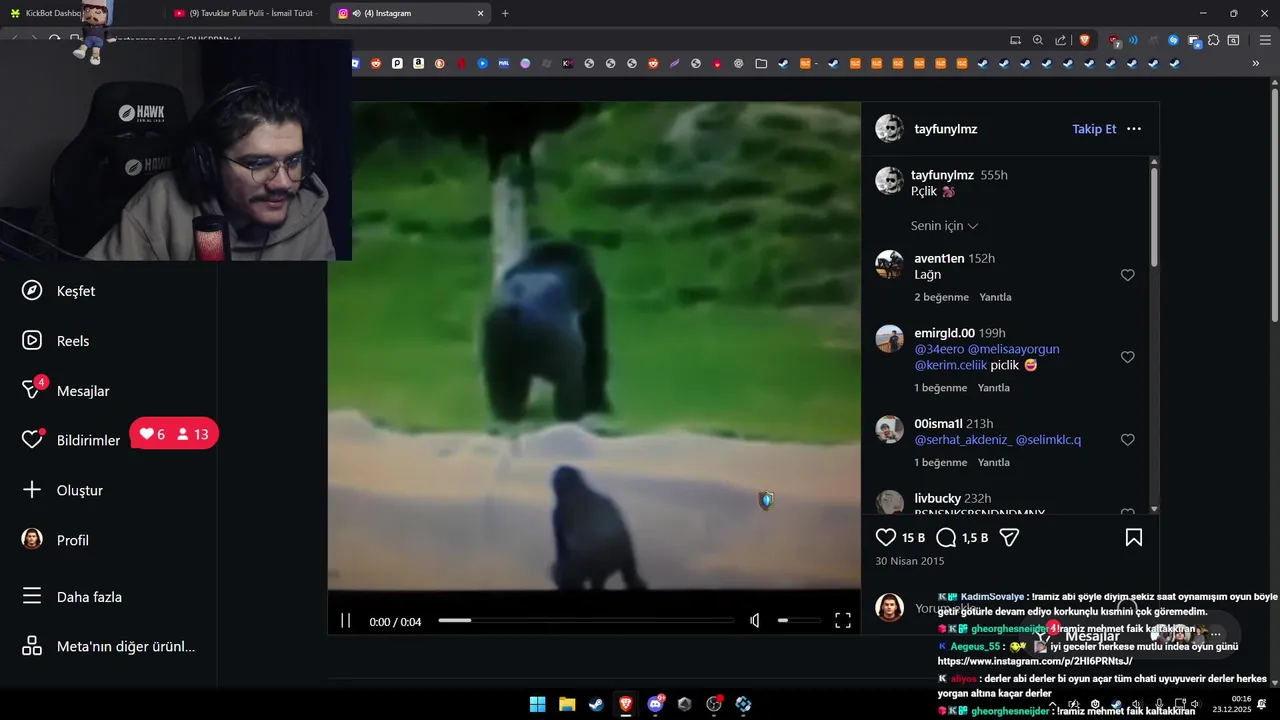Toggle the browser sidebar panel button
Viewport: 1280px width, 720px height.
(x=1234, y=40)
